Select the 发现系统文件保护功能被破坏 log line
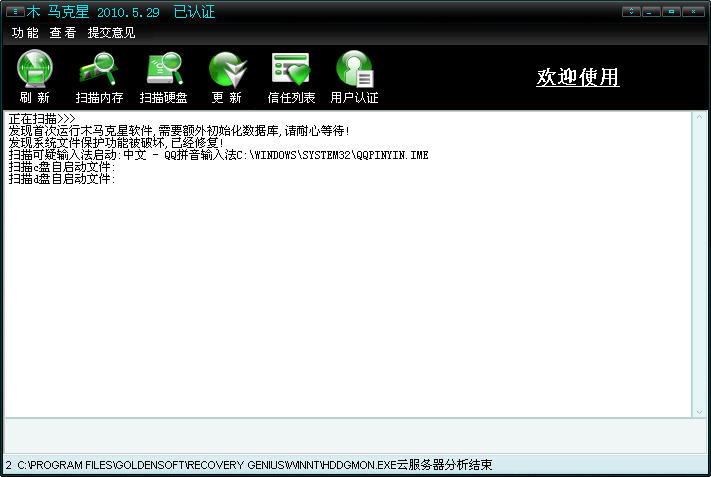The width and height of the screenshot is (711, 477). 116,143
